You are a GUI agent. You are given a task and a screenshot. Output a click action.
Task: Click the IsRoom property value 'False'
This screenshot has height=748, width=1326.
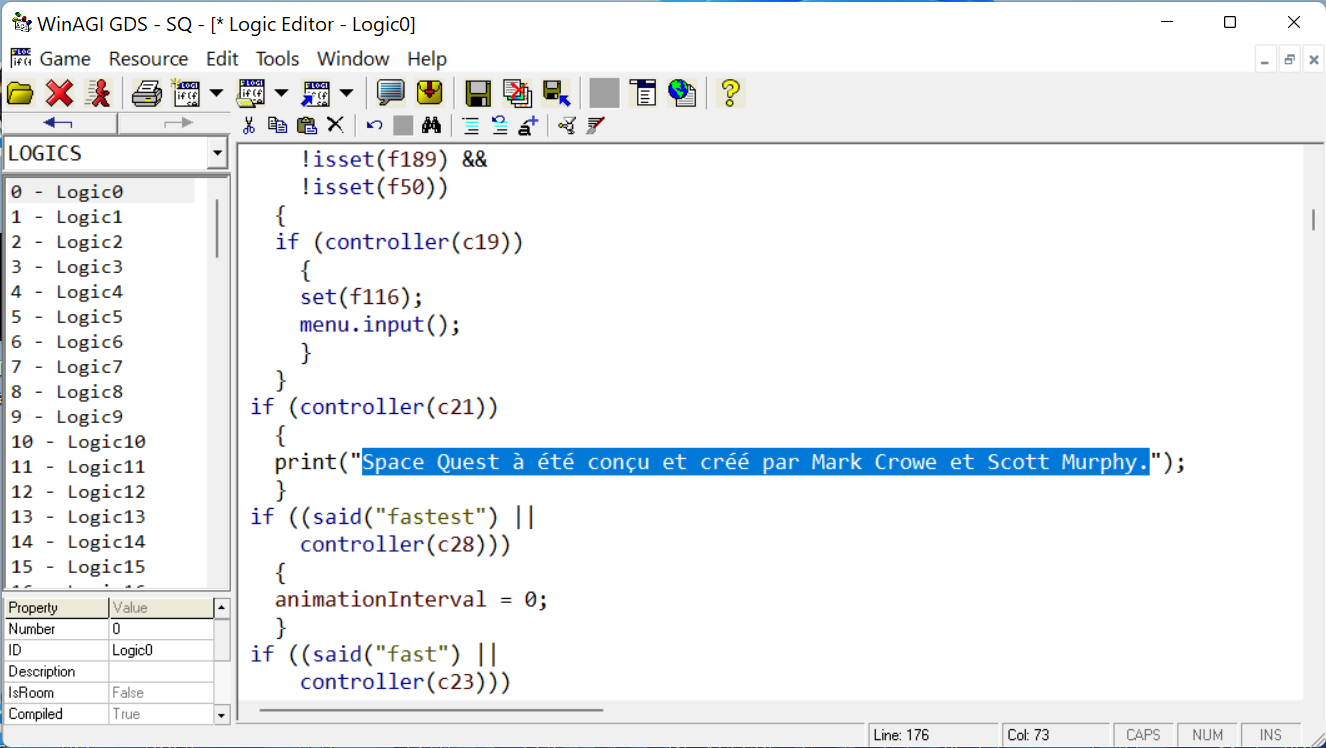click(161, 693)
